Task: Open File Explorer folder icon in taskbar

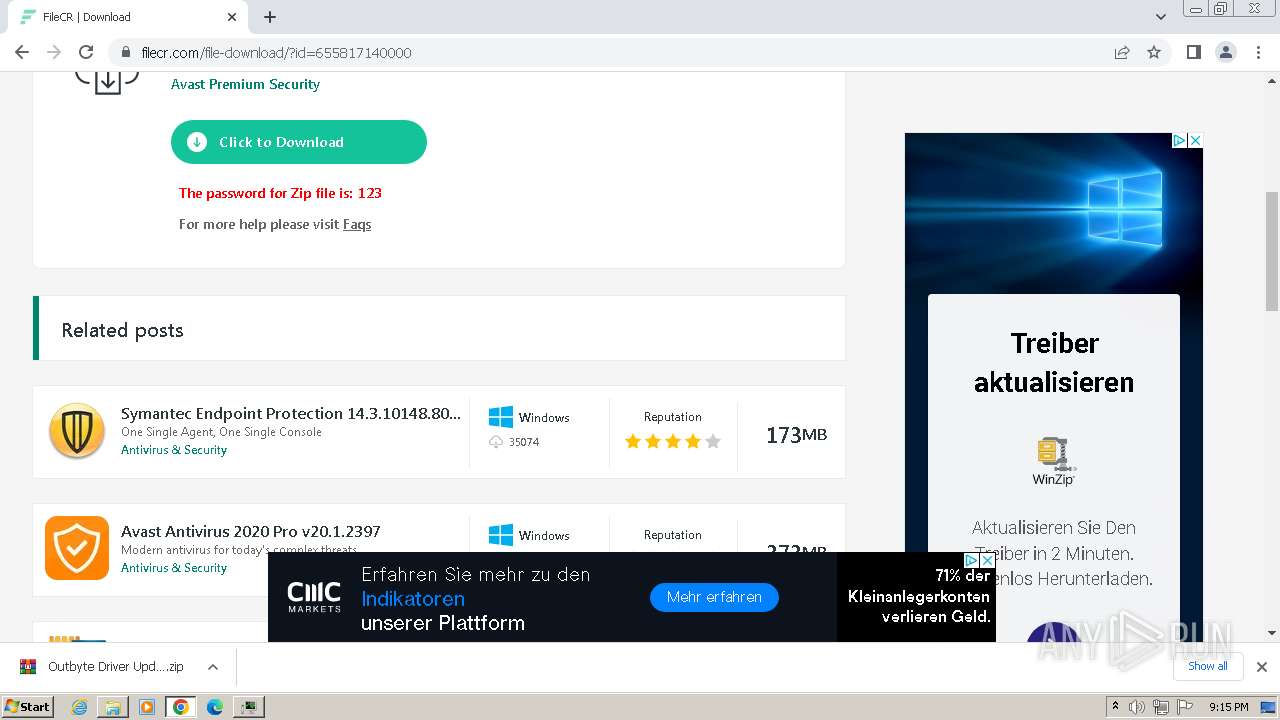Action: pyautogui.click(x=113, y=707)
